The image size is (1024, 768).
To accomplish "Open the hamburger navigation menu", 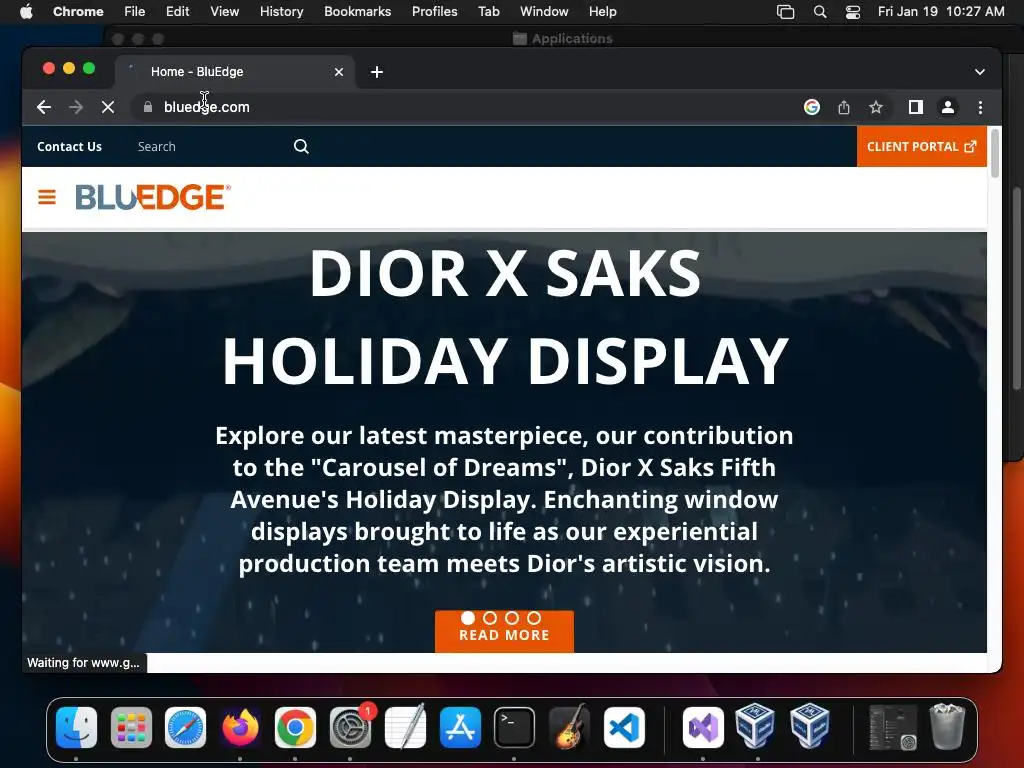I will tap(47, 197).
